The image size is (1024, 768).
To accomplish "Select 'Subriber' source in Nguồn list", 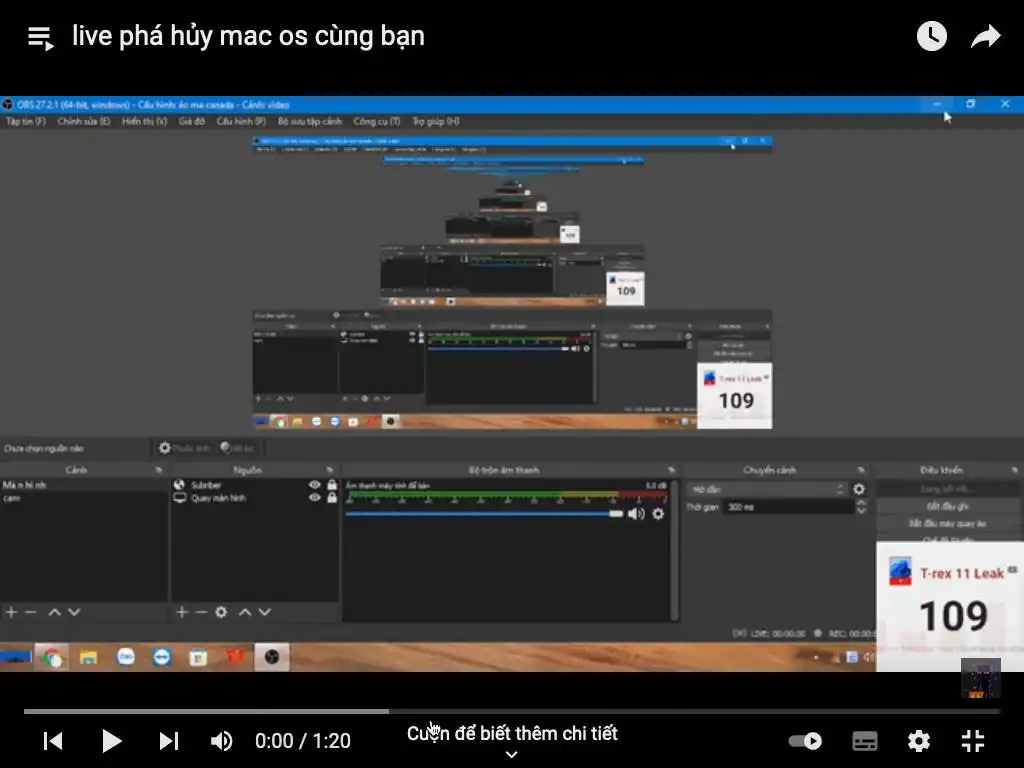I will [206, 485].
